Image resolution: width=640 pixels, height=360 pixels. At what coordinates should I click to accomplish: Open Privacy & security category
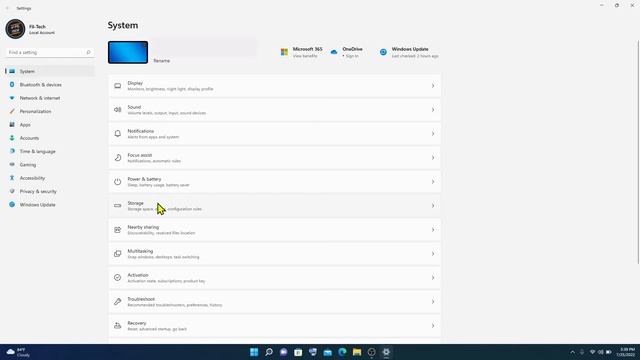pos(50,191)
